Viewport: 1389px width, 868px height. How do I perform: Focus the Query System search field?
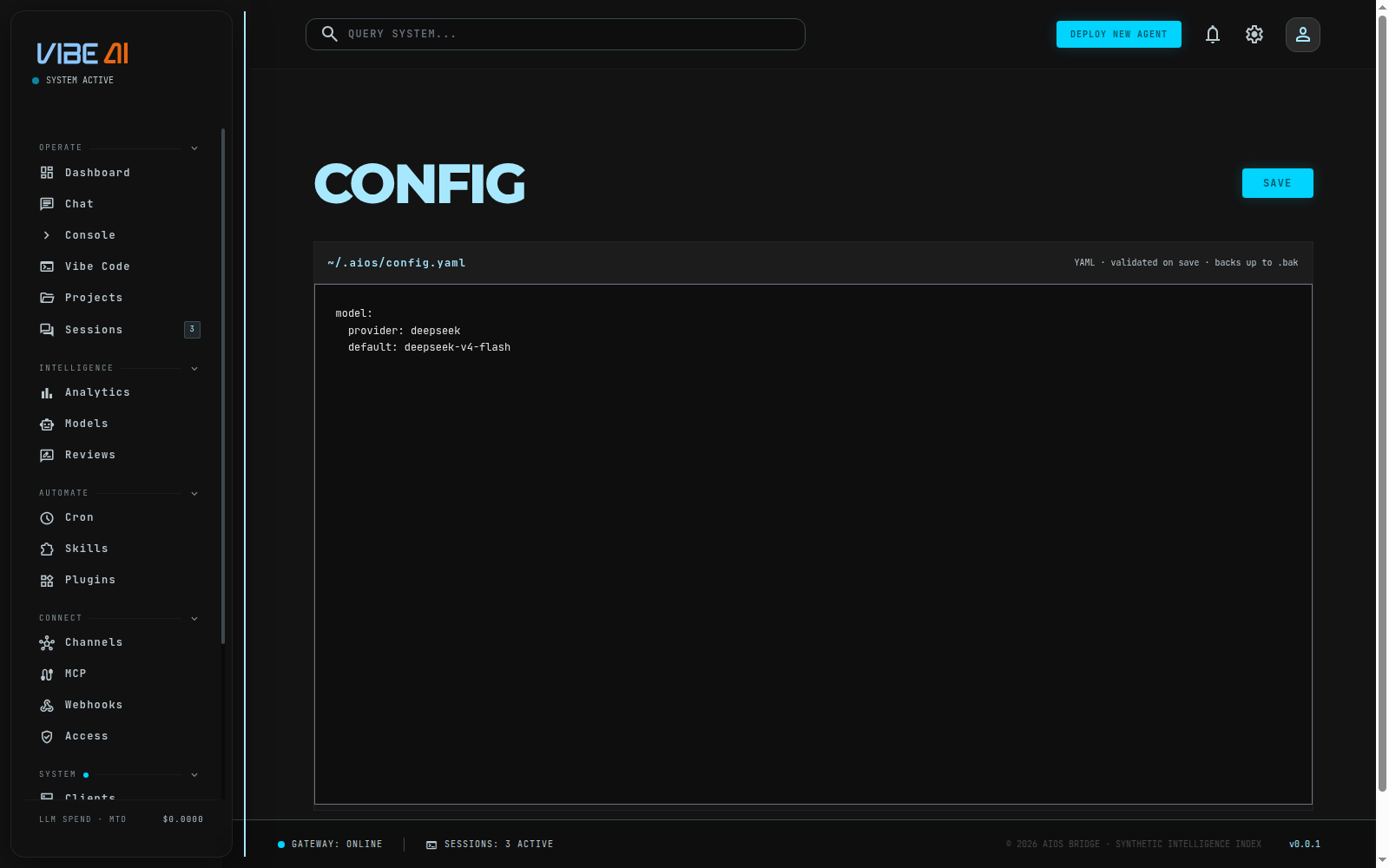[x=556, y=34]
